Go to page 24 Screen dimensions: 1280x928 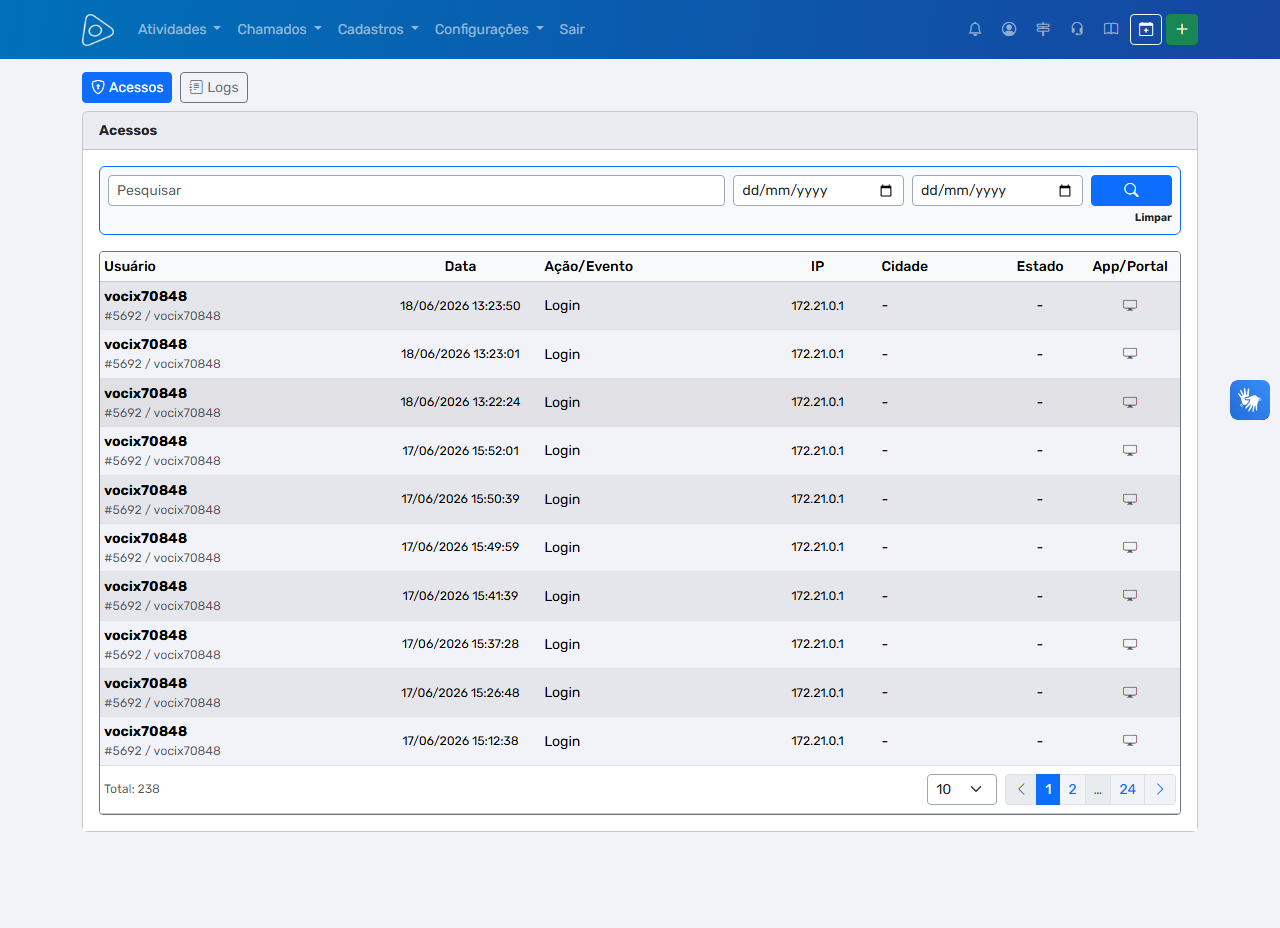pos(1127,789)
